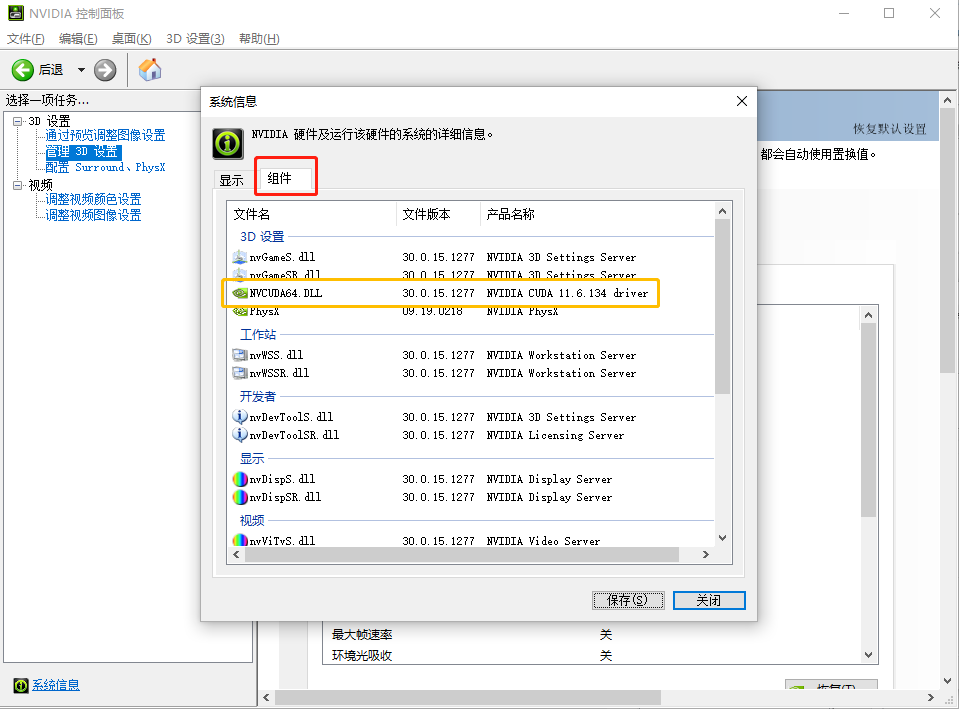959x709 pixels.
Task: Click 'NVIDIA CUDA 11.6.134 driver' product name
Action: click(567, 294)
